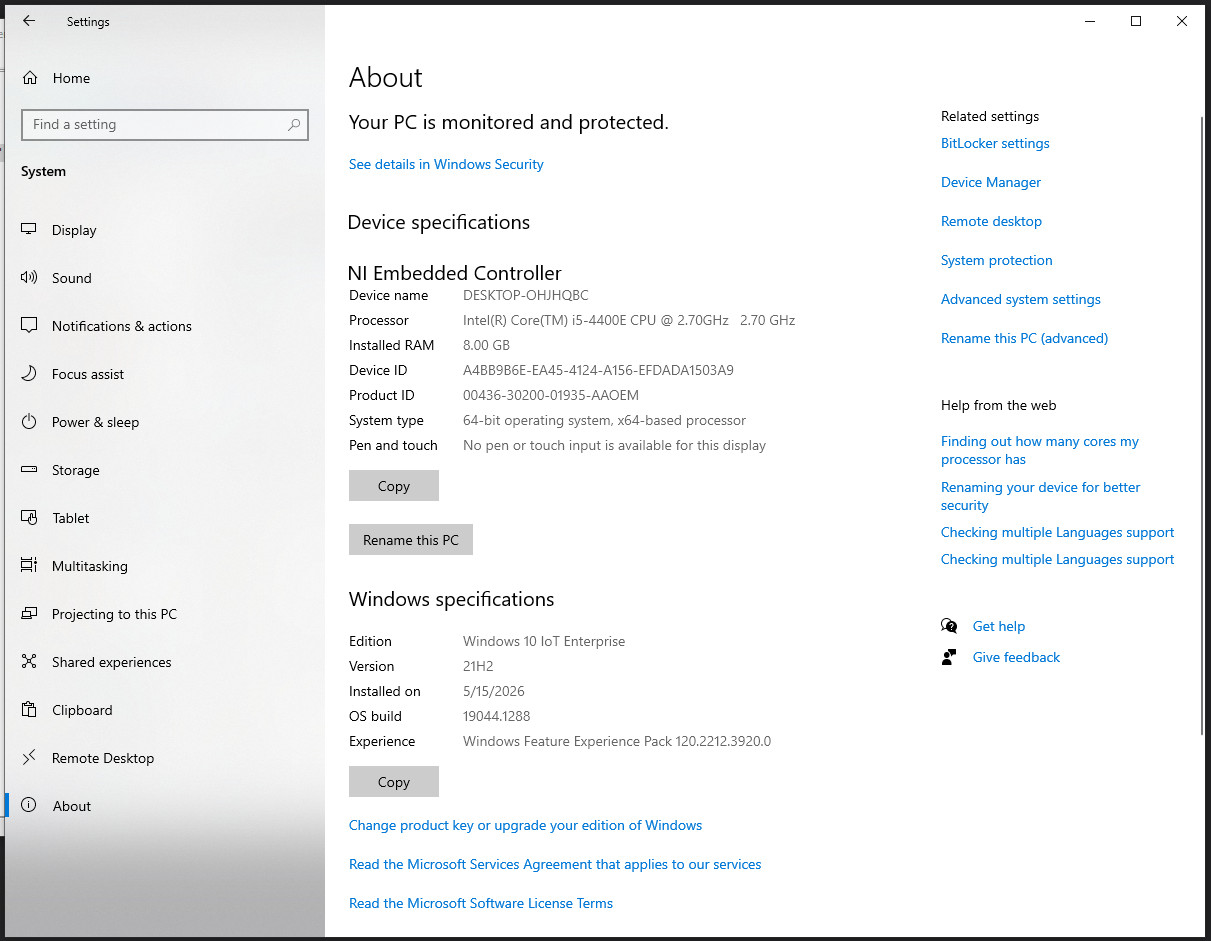Select Shared experiences icon
1211x941 pixels.
(29, 662)
